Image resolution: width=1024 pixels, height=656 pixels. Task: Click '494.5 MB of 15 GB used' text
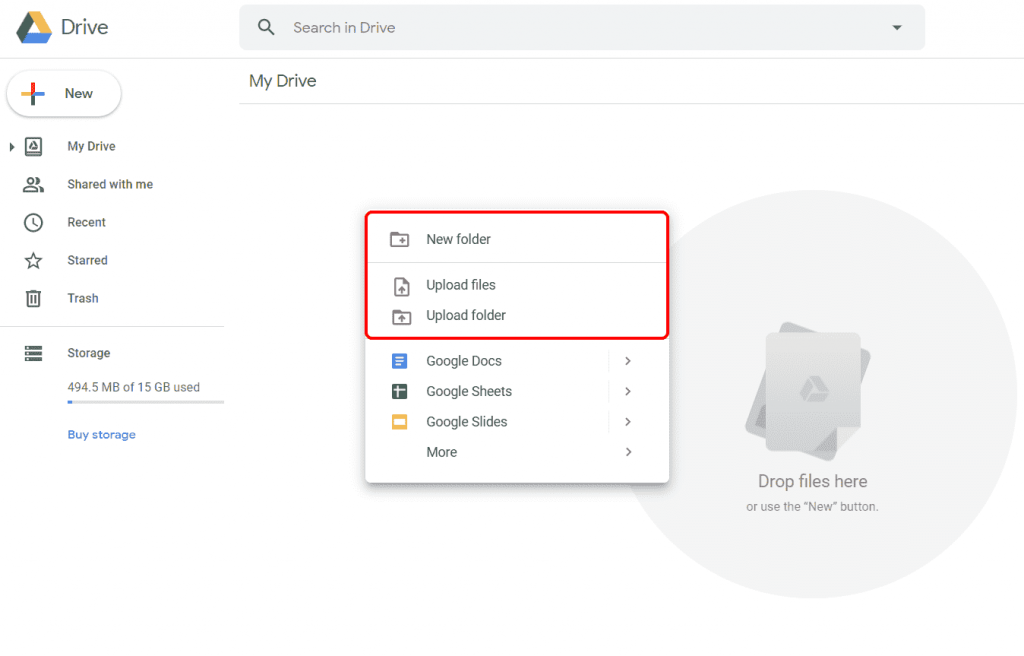[134, 387]
